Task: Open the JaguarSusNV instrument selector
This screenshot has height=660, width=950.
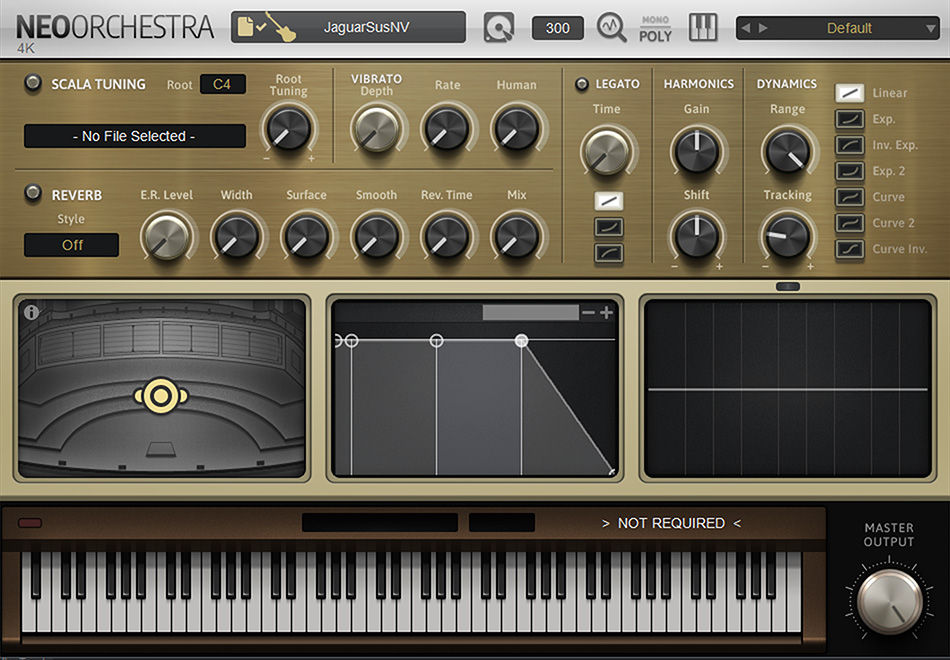Action: point(348,27)
